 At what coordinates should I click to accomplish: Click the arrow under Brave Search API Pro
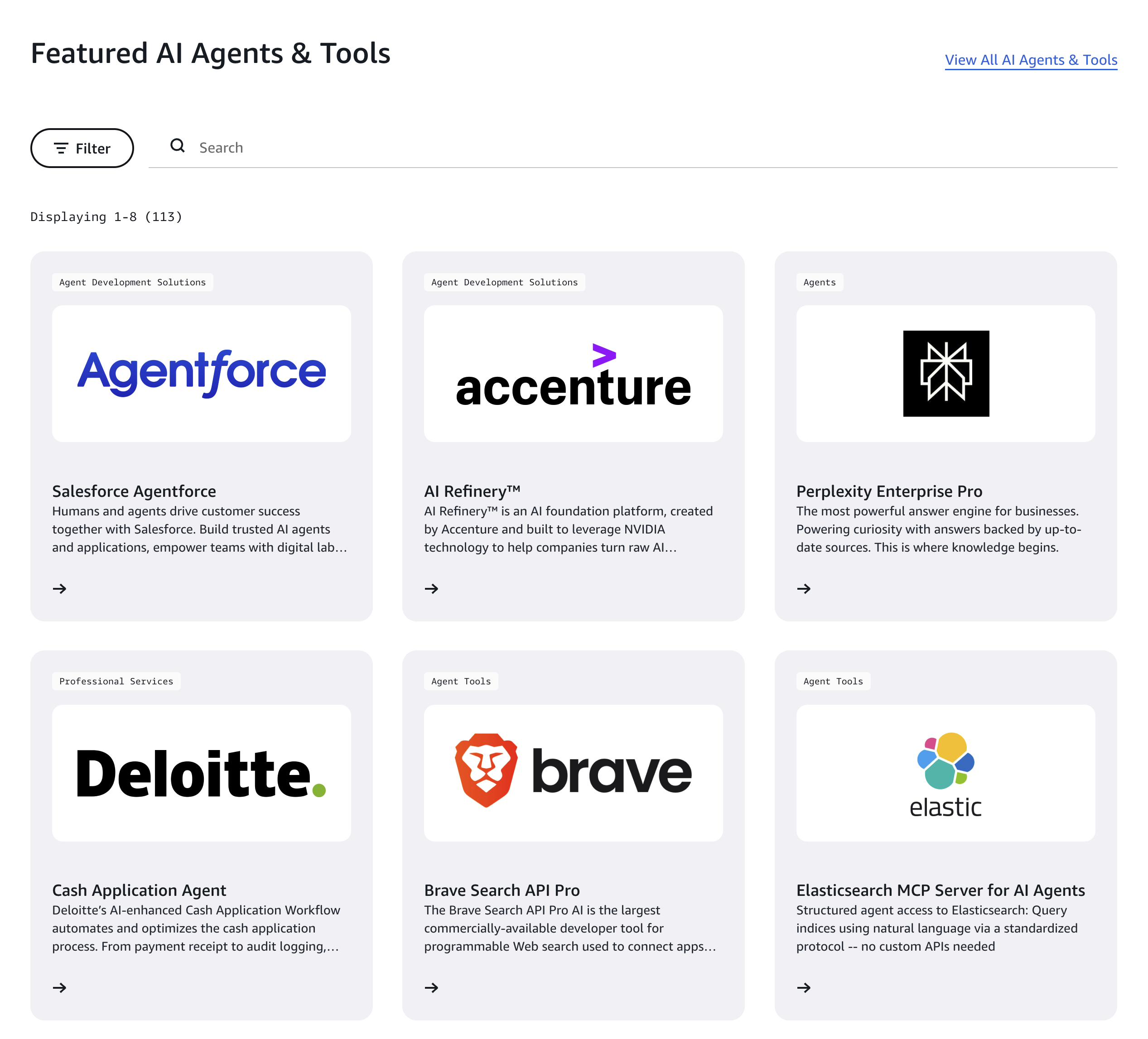[431, 988]
